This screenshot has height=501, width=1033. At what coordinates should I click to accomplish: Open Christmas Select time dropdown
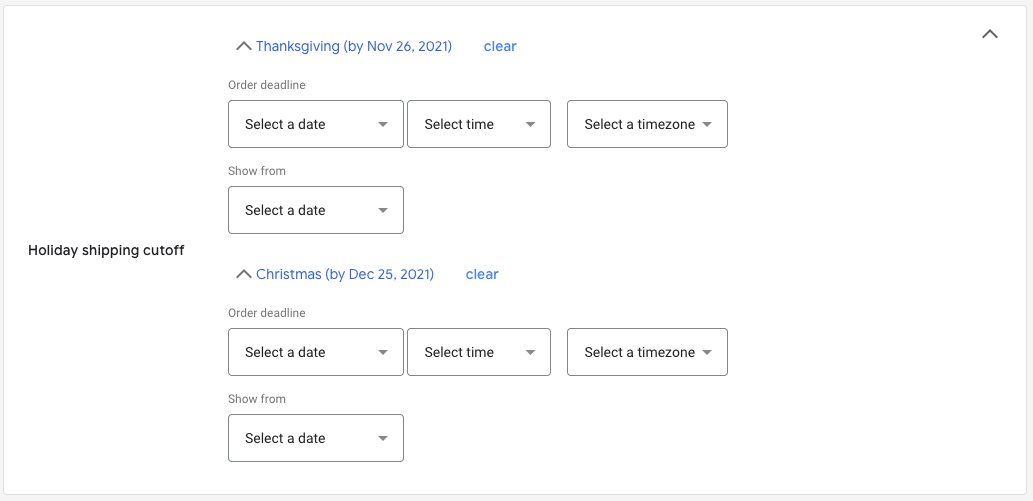coord(478,352)
